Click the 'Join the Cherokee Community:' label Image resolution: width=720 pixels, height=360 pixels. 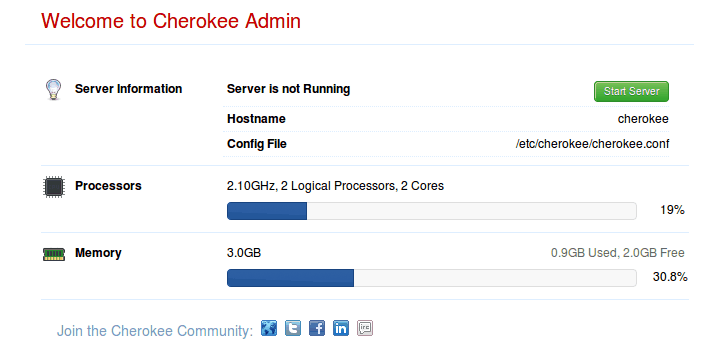coord(155,331)
